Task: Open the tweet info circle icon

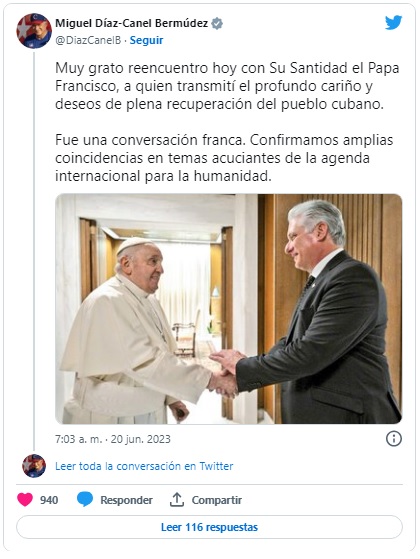Action: [x=394, y=439]
